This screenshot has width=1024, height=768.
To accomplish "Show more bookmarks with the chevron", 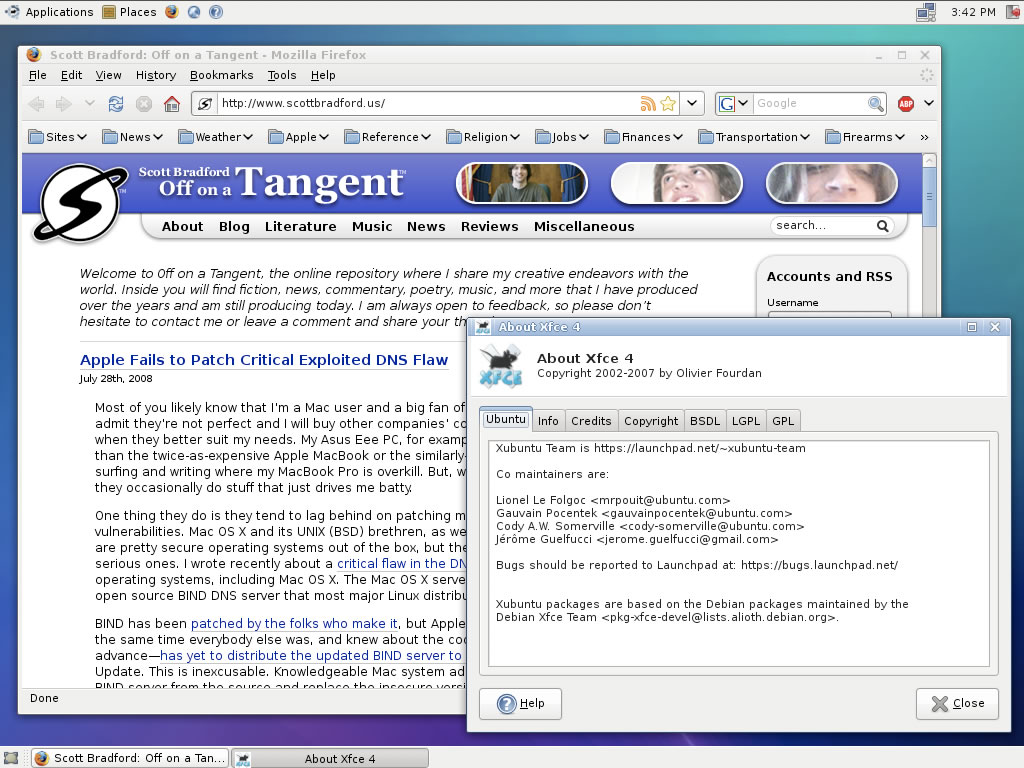I will pyautogui.click(x=924, y=137).
